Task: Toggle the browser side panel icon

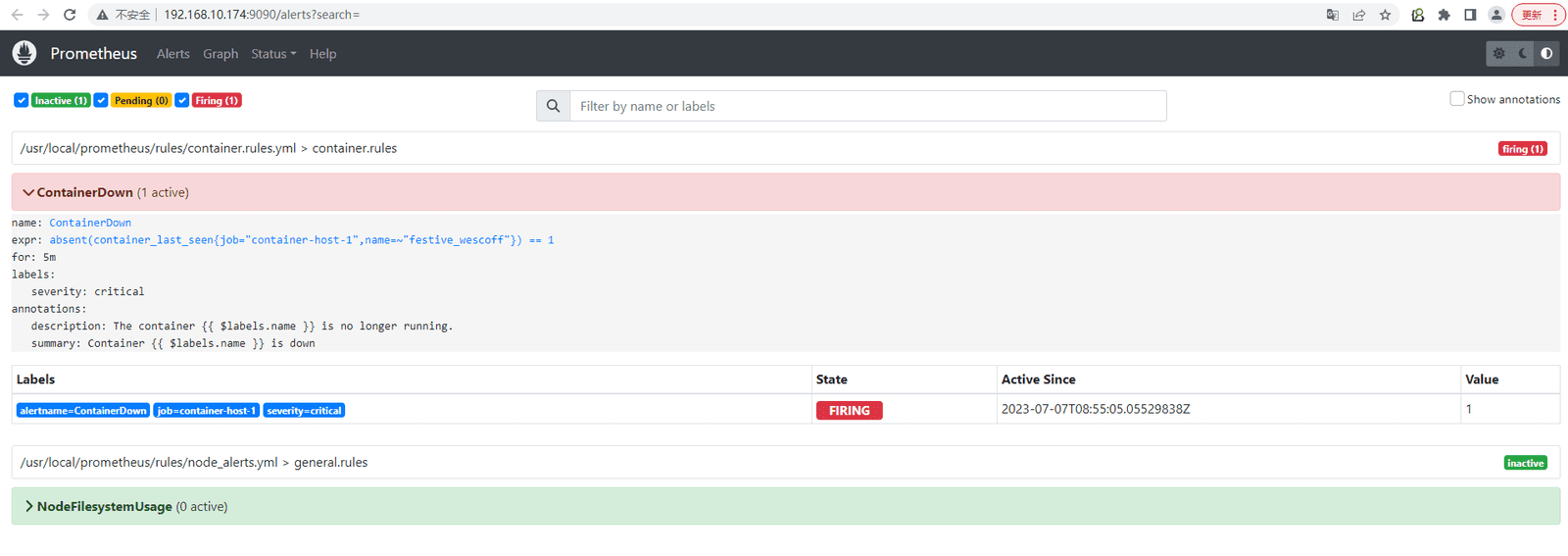Action: coord(1471,15)
